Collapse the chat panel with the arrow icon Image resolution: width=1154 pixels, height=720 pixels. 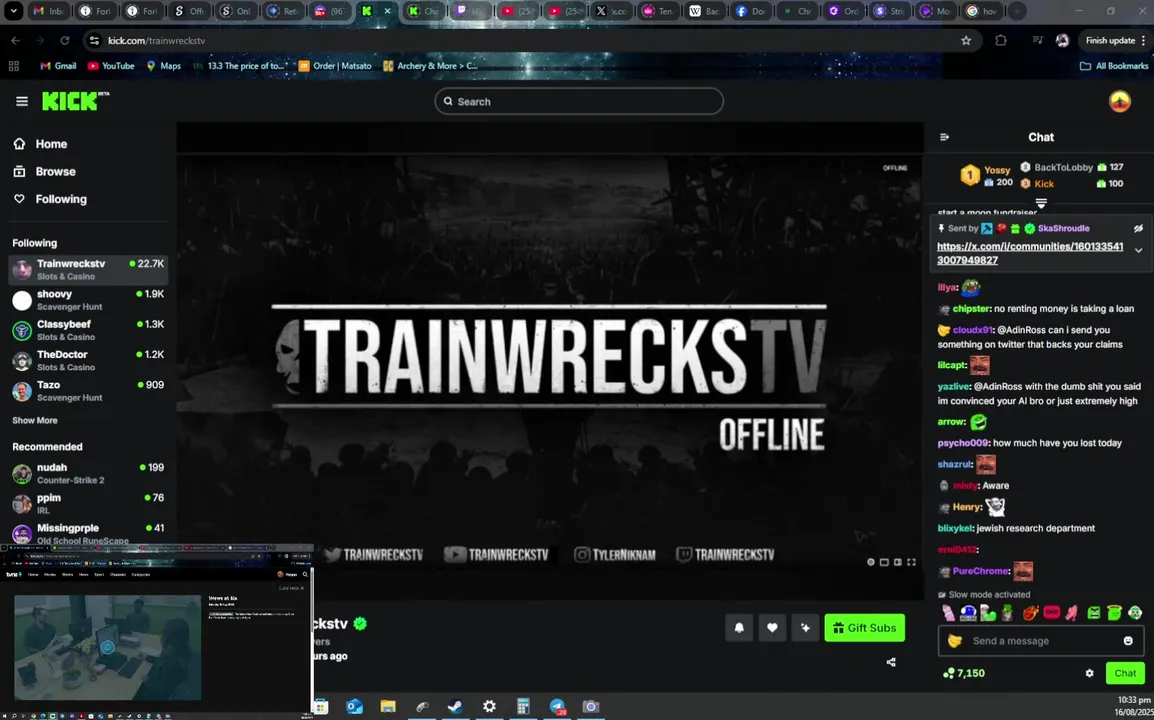[x=944, y=137]
